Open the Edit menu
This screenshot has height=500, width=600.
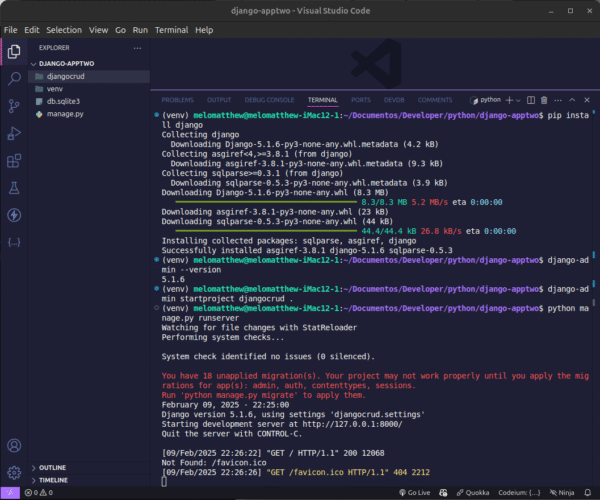32,30
